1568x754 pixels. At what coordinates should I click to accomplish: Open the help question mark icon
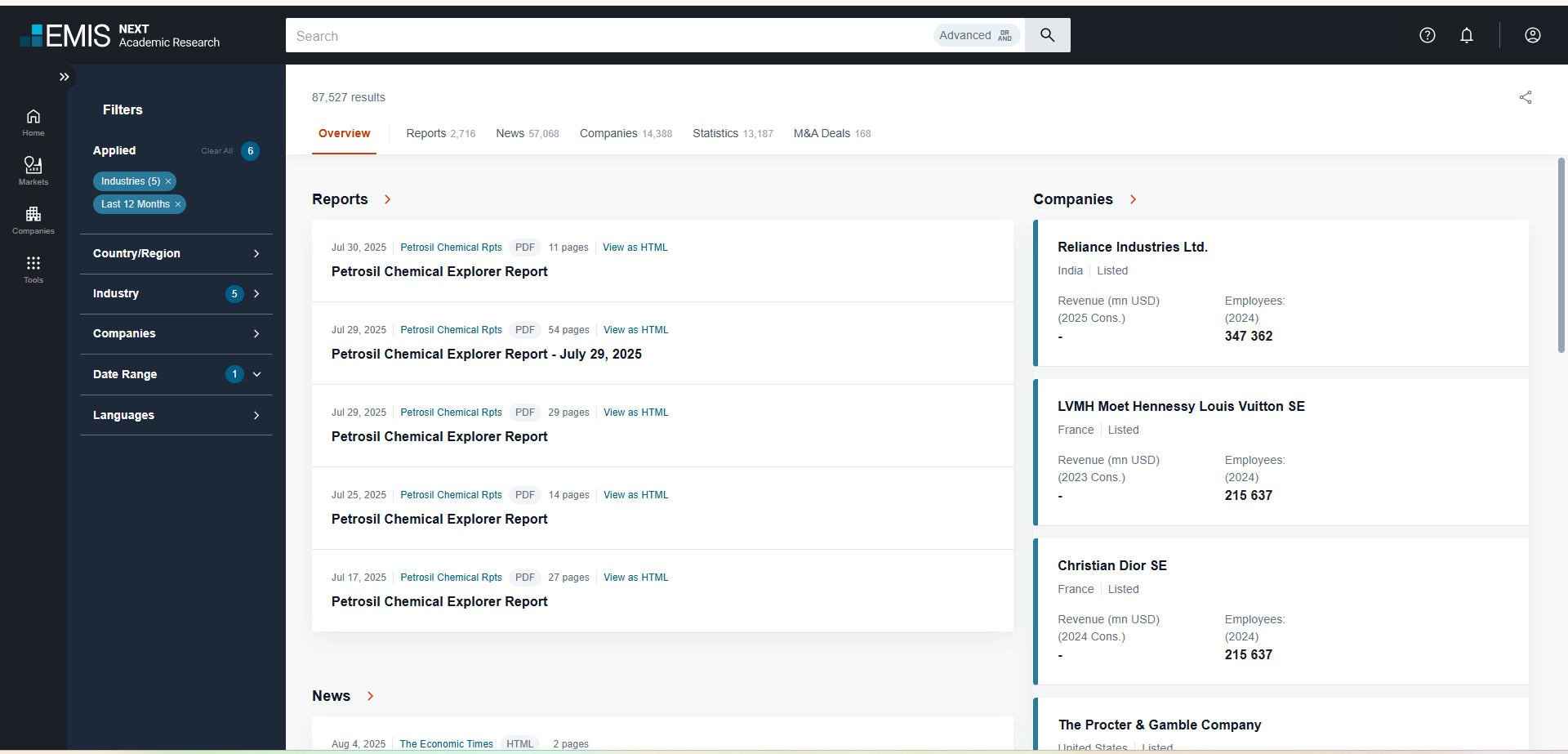point(1427,35)
